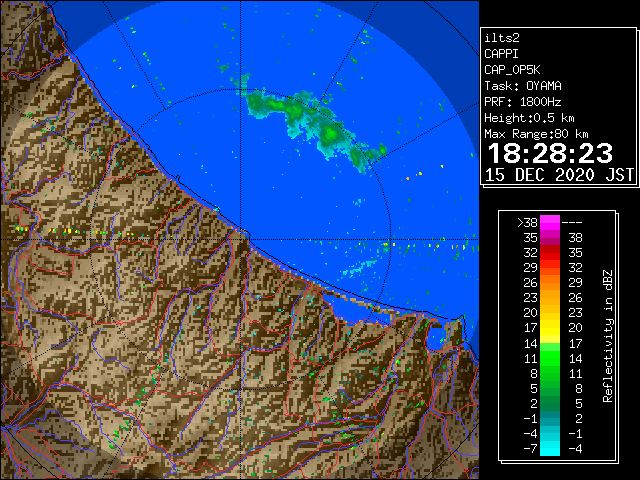Viewport: 640px width, 480px height.
Task: Click the cyan legend color beside -7
Action: (550, 448)
